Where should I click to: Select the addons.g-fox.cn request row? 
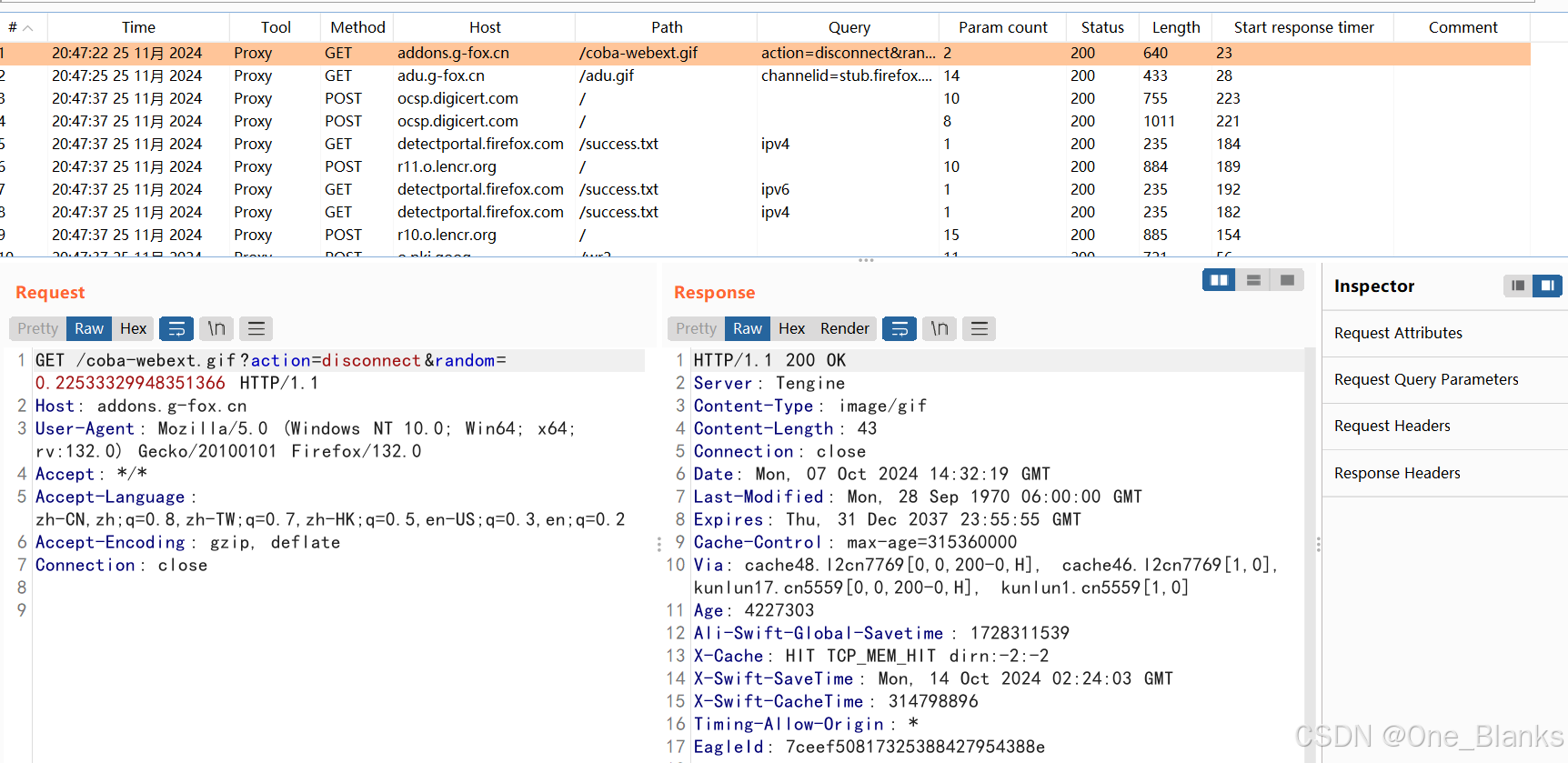click(765, 53)
